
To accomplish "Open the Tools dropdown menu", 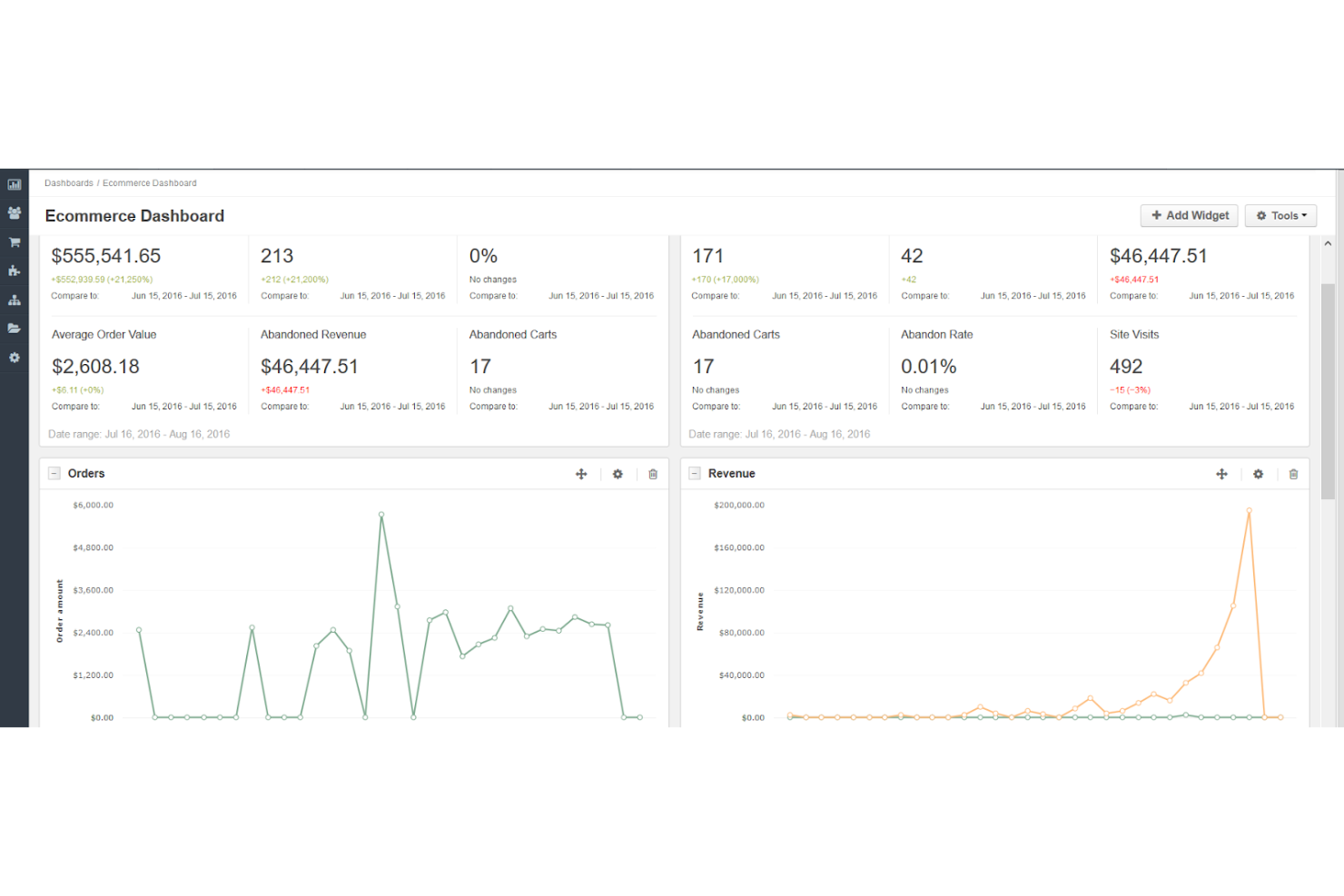I will [x=1280, y=215].
